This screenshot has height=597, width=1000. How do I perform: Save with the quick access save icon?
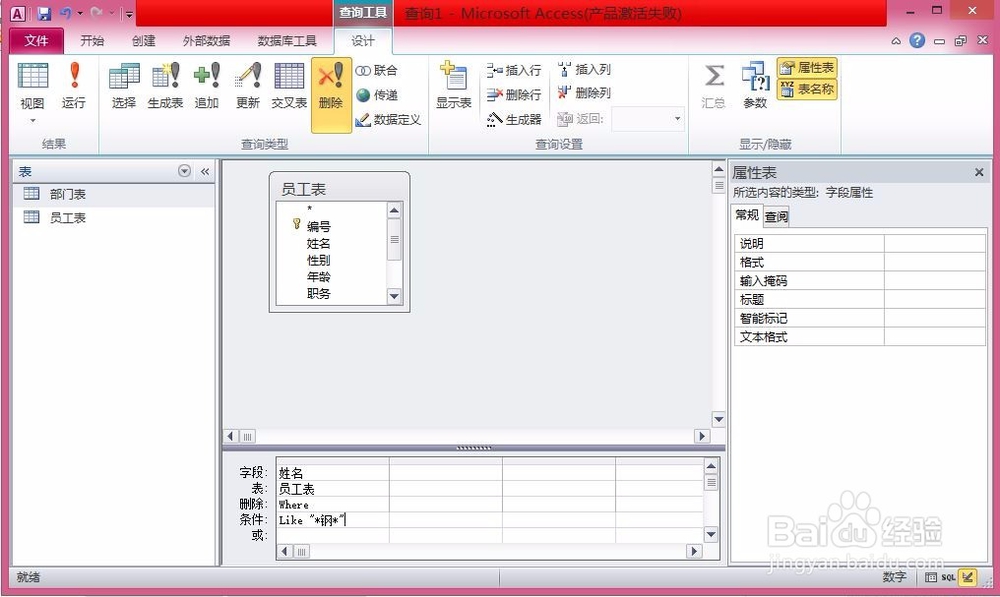coord(43,13)
